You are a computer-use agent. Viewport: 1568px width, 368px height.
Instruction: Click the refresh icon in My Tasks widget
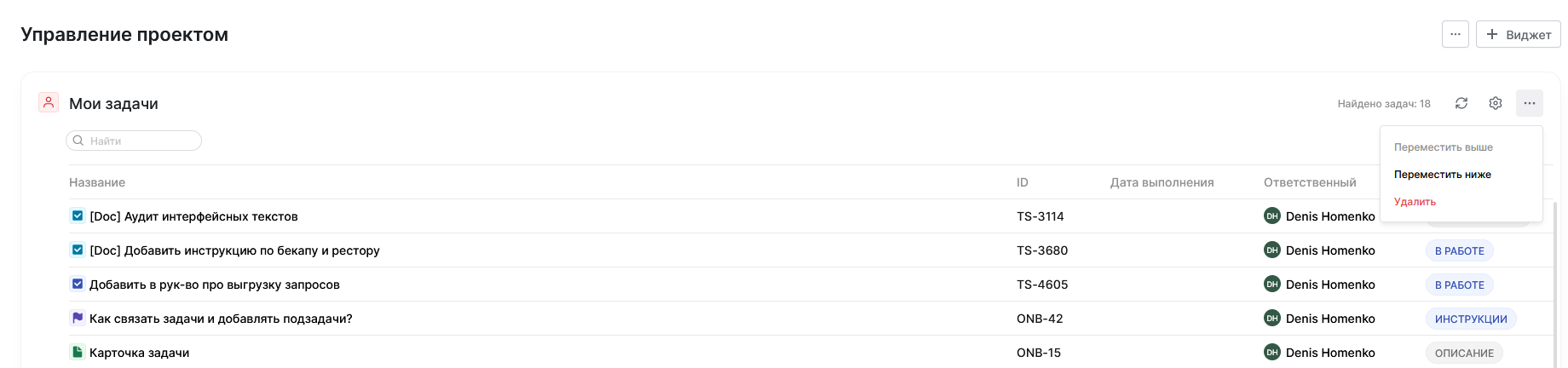(1461, 103)
